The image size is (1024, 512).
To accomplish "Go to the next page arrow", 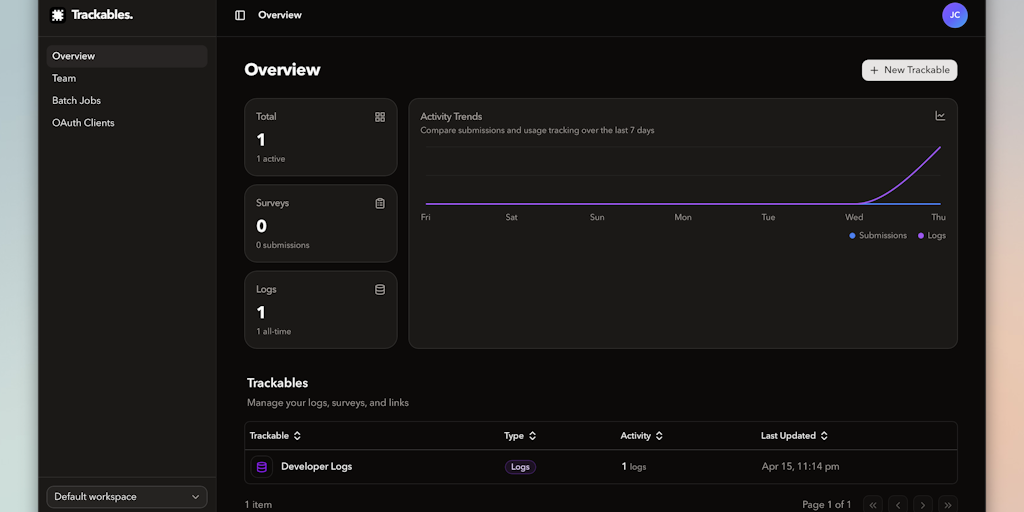I will tap(923, 505).
